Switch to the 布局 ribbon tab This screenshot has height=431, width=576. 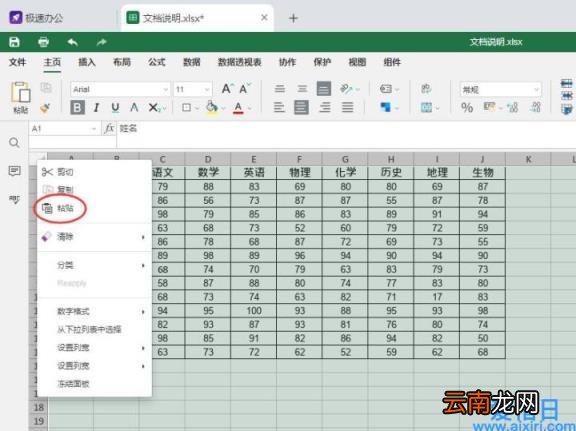tap(122, 62)
